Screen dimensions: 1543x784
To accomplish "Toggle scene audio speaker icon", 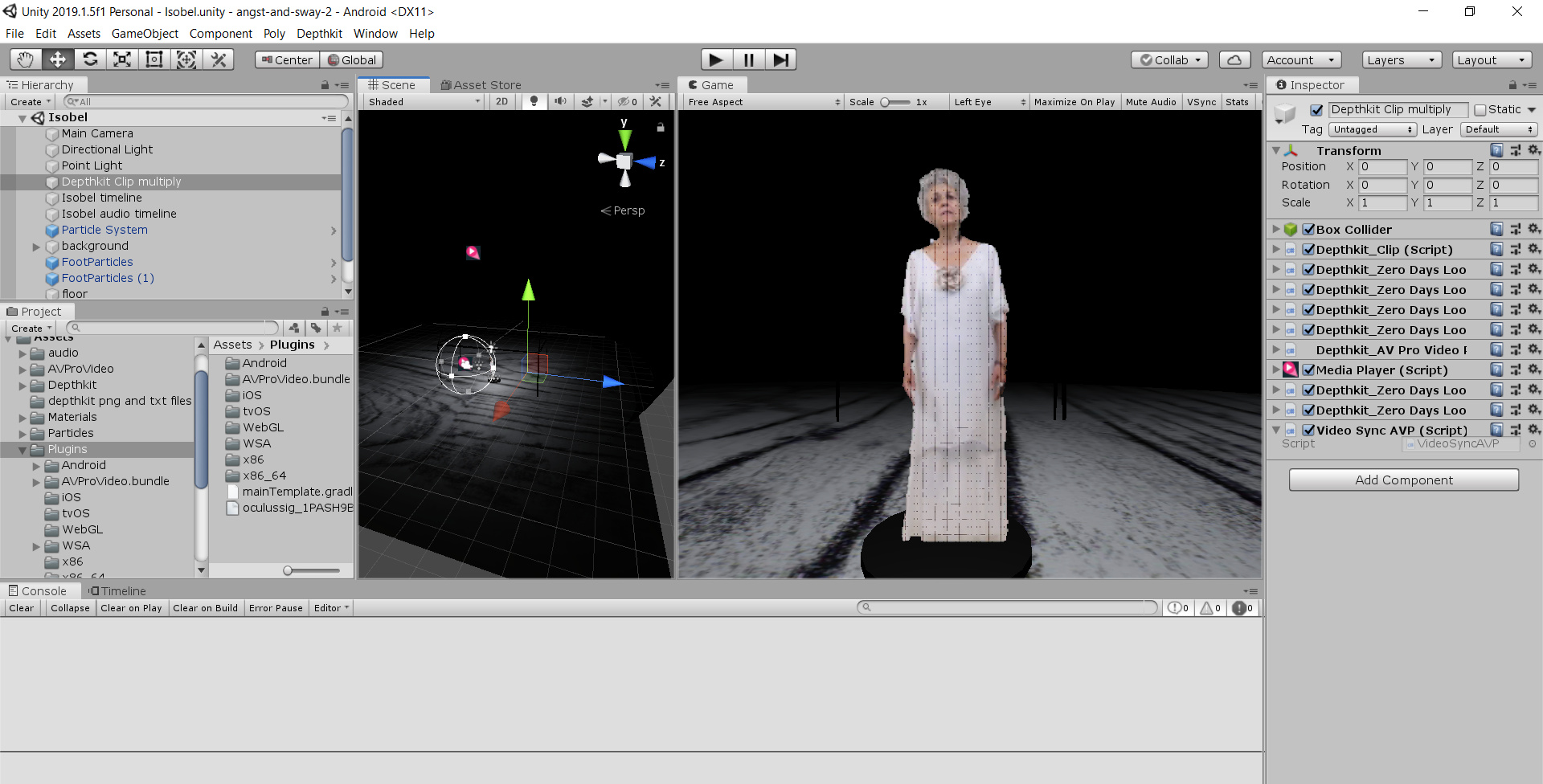I will [560, 102].
